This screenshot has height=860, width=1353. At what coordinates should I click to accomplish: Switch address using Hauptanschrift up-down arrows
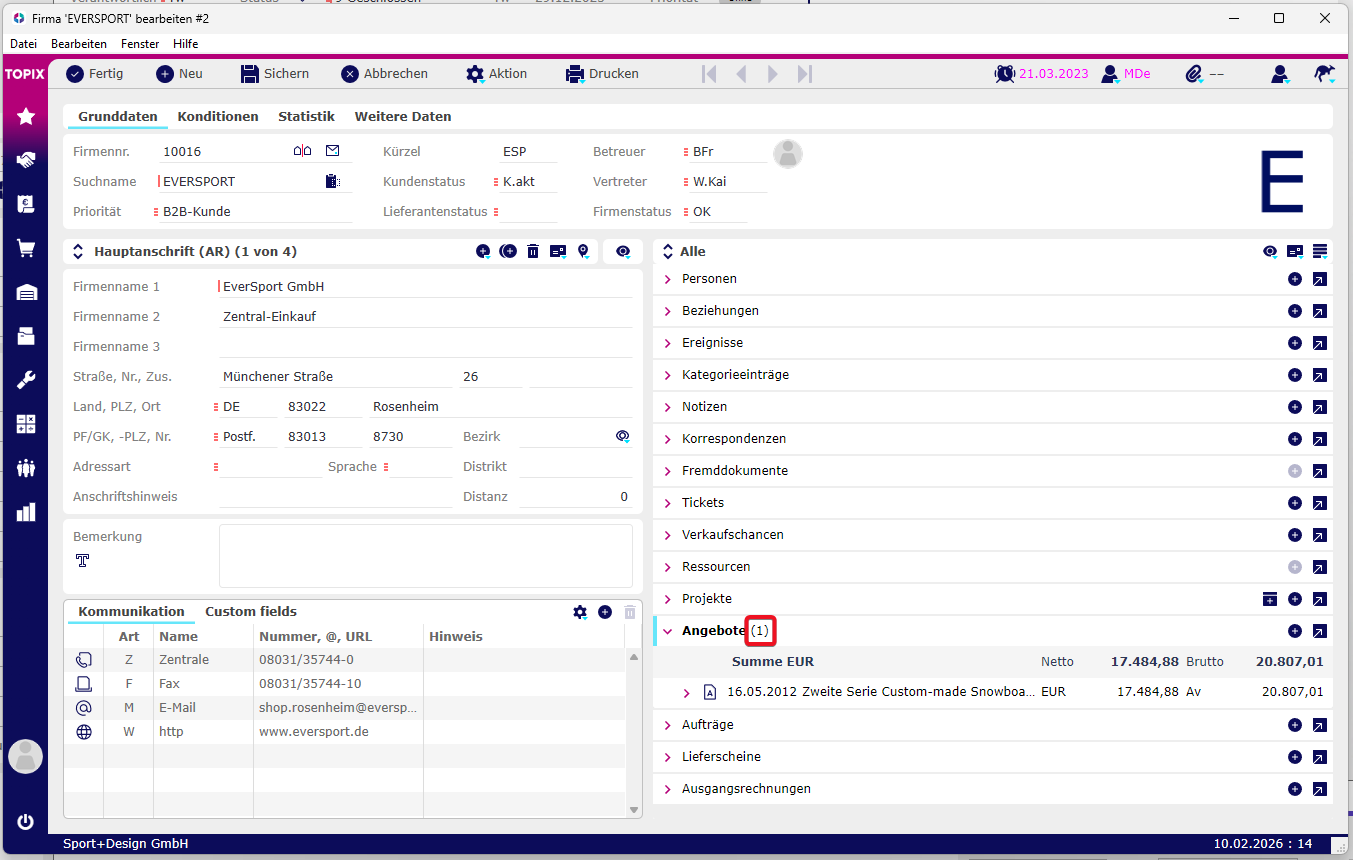[x=78, y=252]
